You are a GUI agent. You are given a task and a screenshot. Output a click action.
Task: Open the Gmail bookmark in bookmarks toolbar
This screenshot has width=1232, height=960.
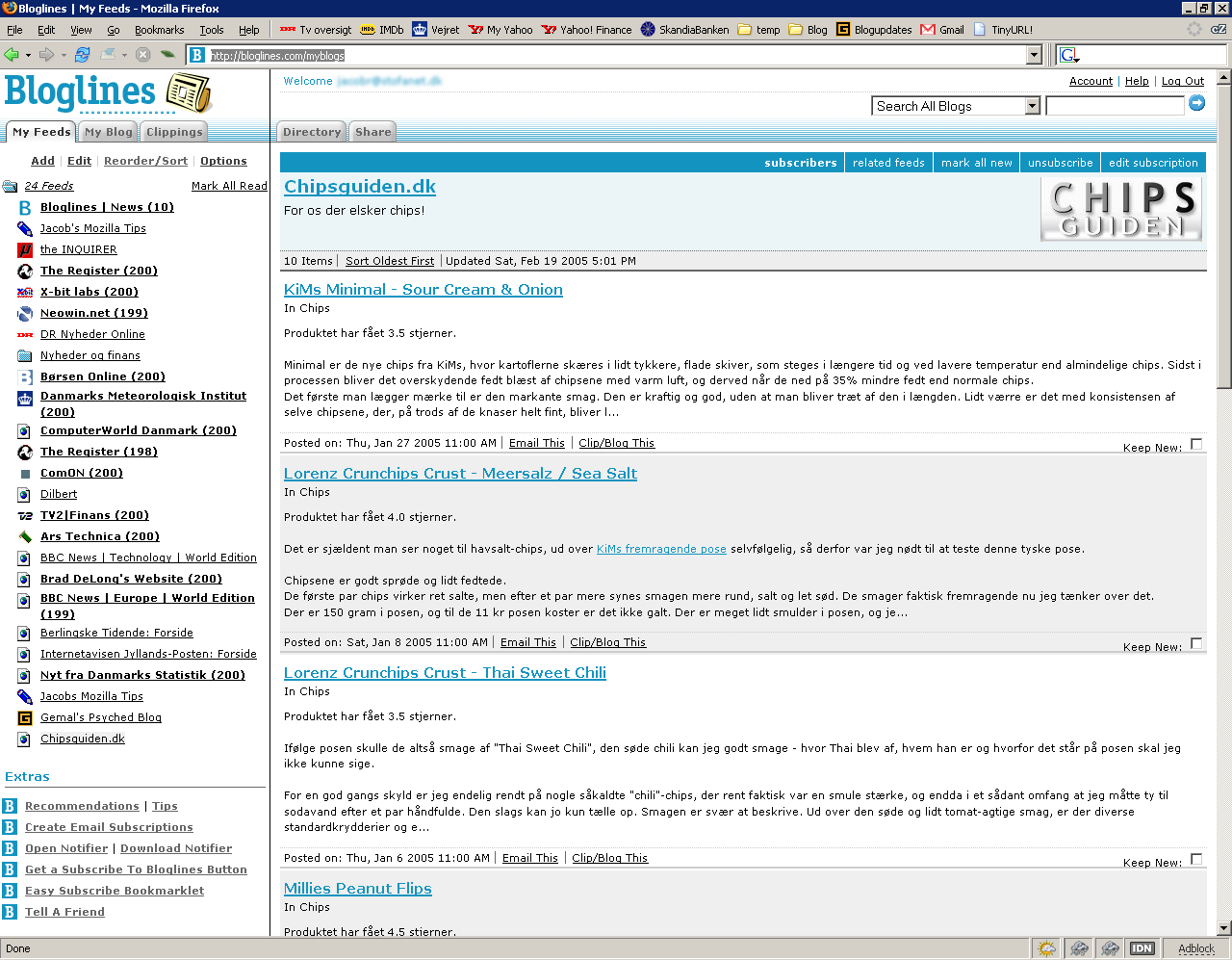pos(942,30)
